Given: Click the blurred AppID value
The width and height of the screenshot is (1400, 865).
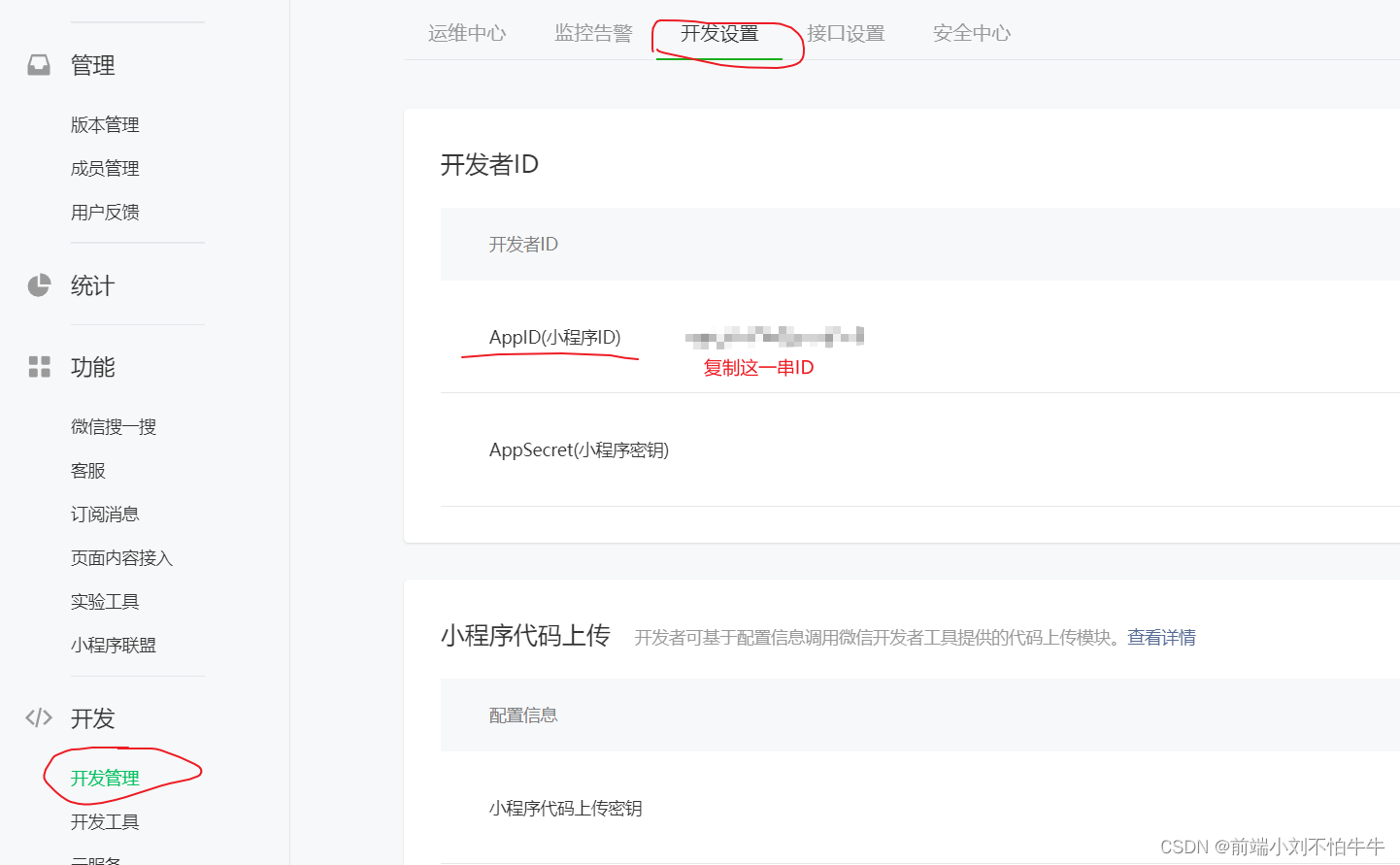Looking at the screenshot, I should pyautogui.click(x=774, y=337).
